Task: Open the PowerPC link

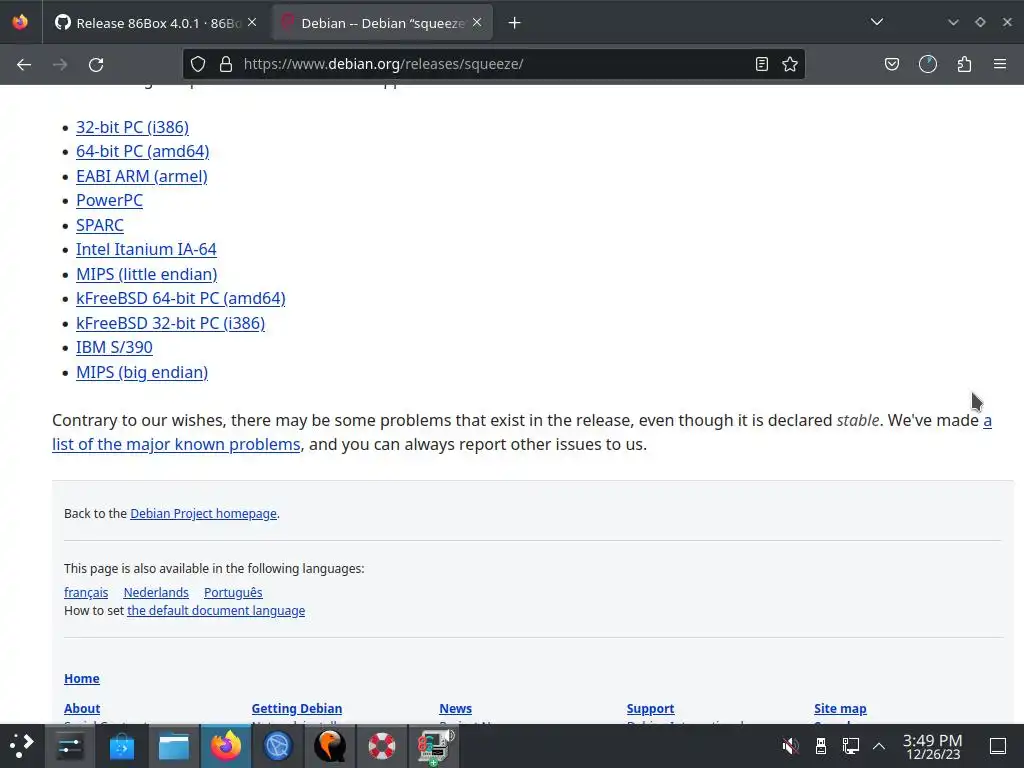Action: click(109, 200)
